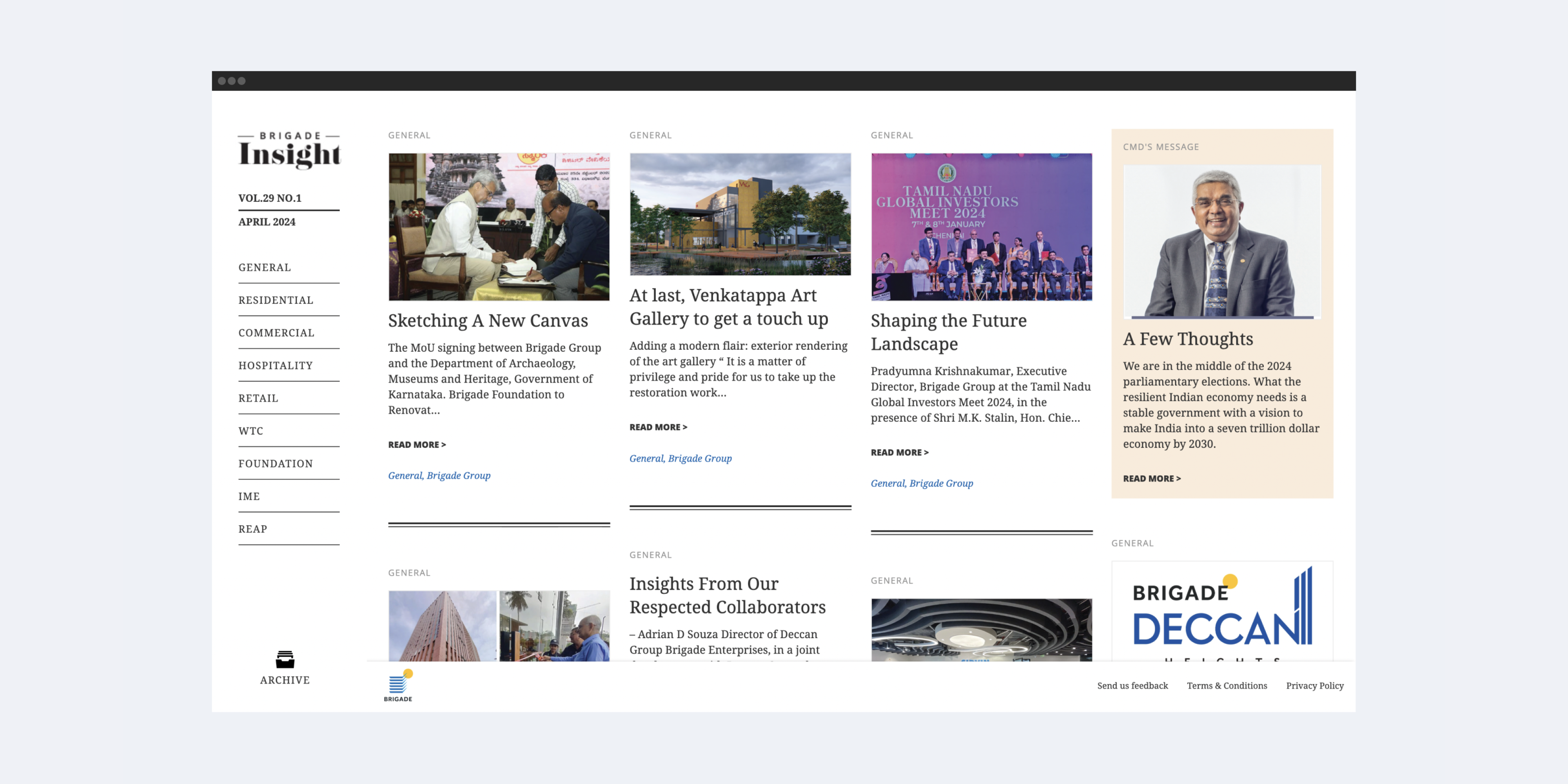Click GENERAL label above Brigade Deccan logo
The image size is (1568, 784).
tap(1132, 543)
